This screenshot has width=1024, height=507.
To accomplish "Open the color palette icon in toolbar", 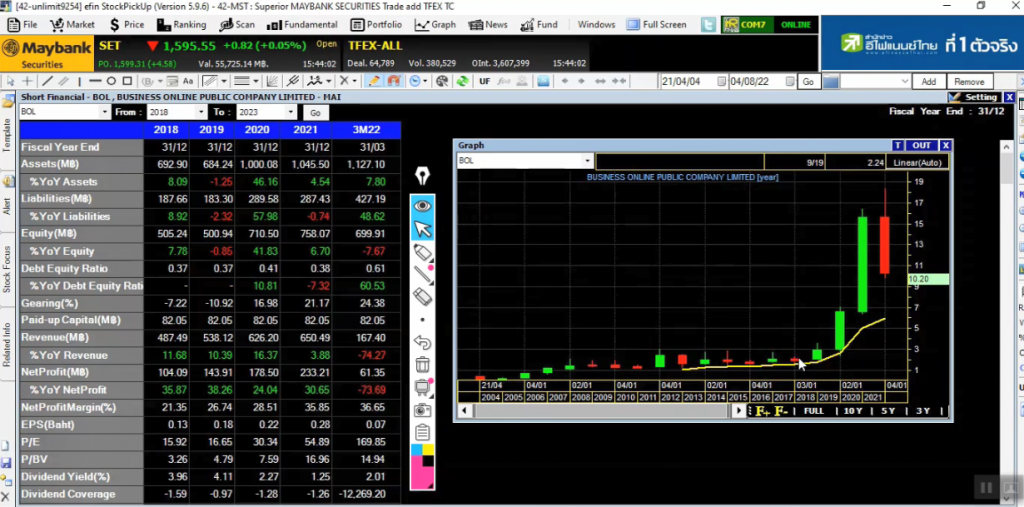I will pos(442,81).
